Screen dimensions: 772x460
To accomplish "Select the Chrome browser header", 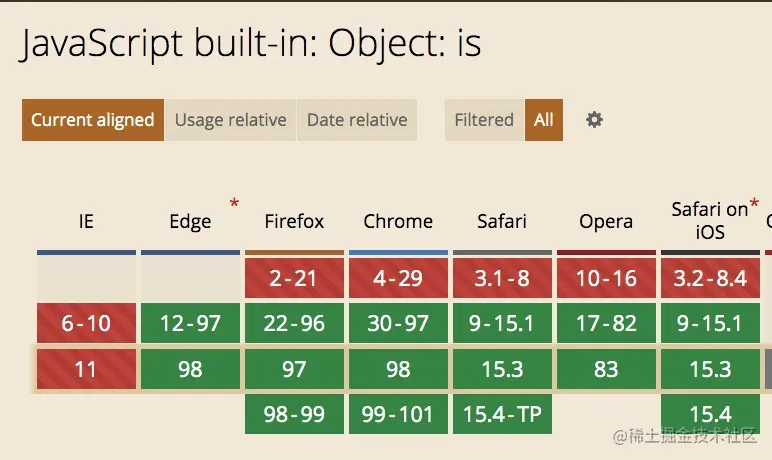I will point(398,222).
